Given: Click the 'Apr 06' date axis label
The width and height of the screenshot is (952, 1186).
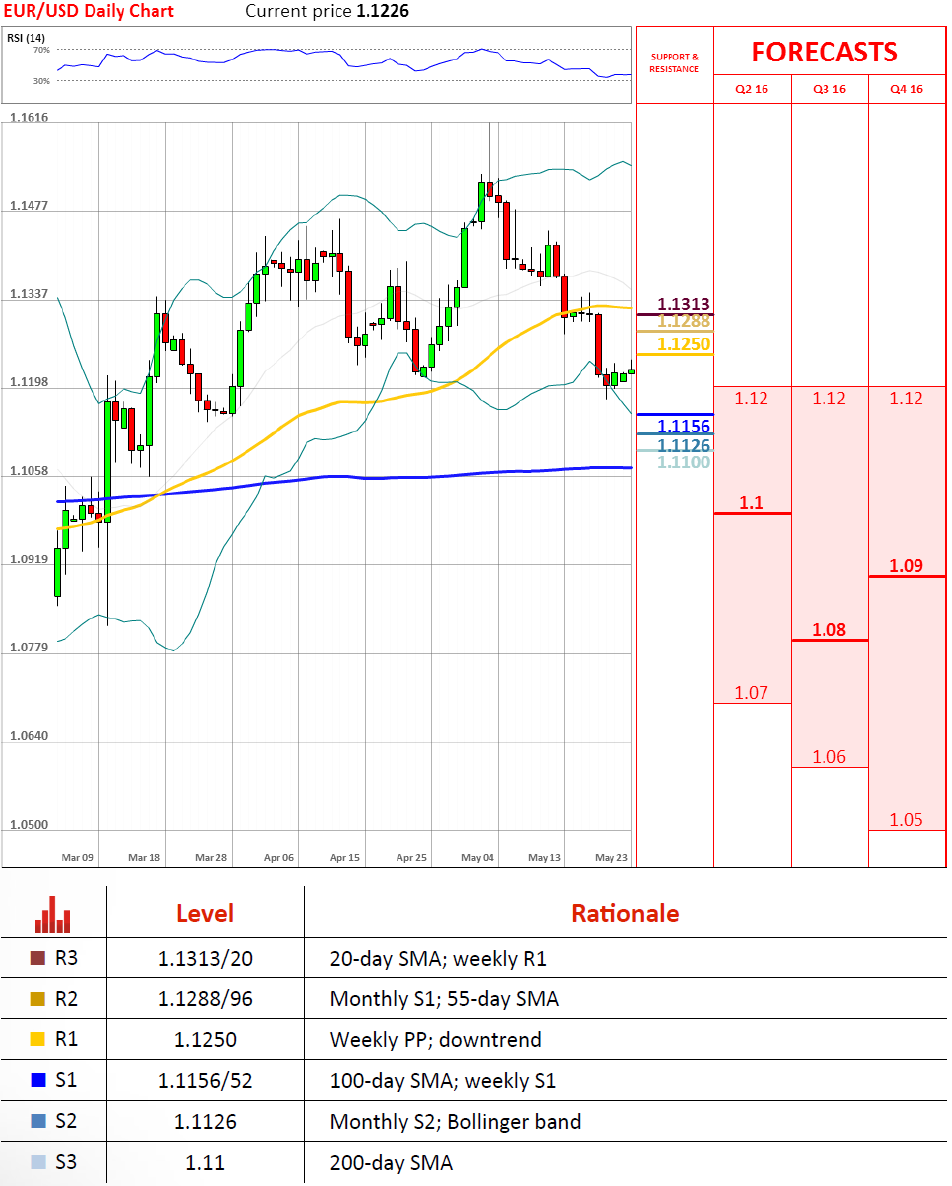Looking at the screenshot, I should (x=278, y=858).
